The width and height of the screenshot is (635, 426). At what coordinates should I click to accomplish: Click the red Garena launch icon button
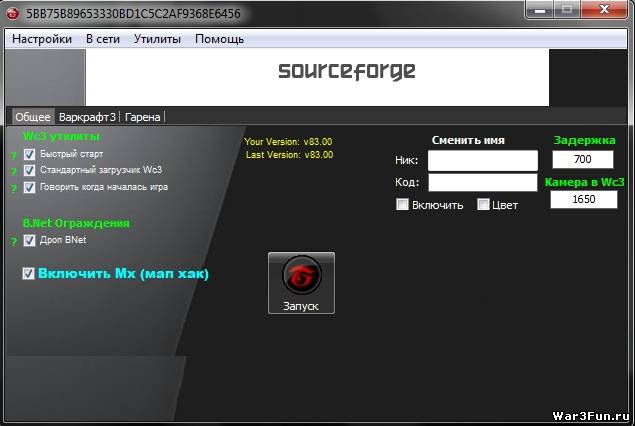(301, 283)
